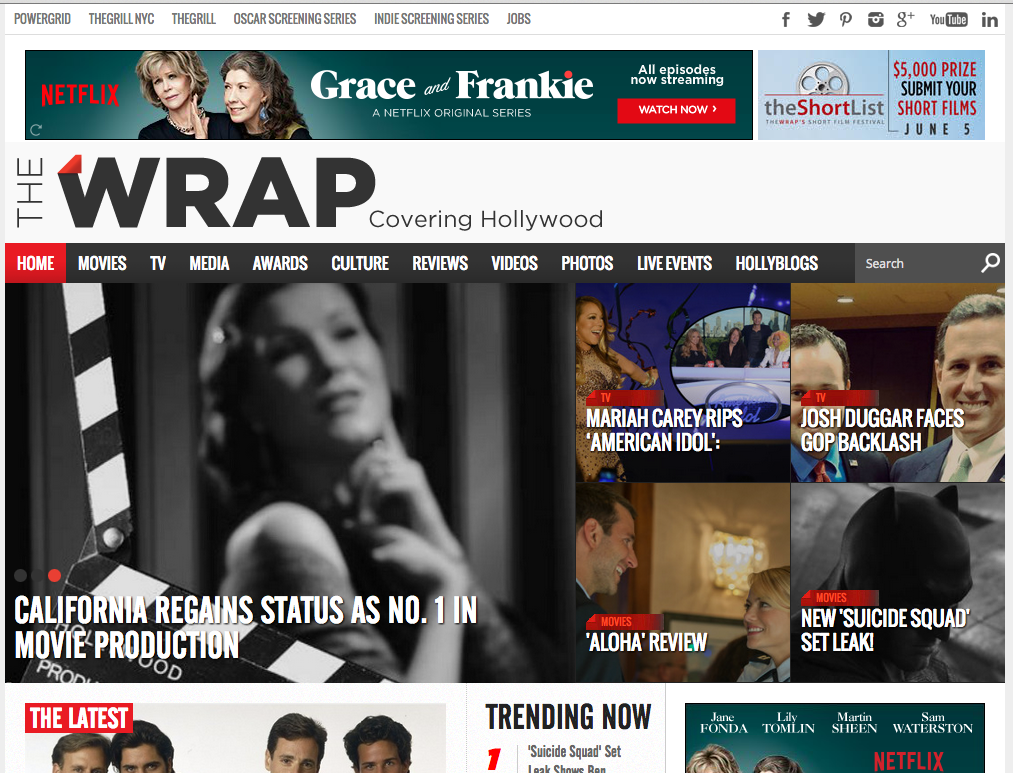Open trending 'Suicide Squad' Set link

[x=574, y=760]
